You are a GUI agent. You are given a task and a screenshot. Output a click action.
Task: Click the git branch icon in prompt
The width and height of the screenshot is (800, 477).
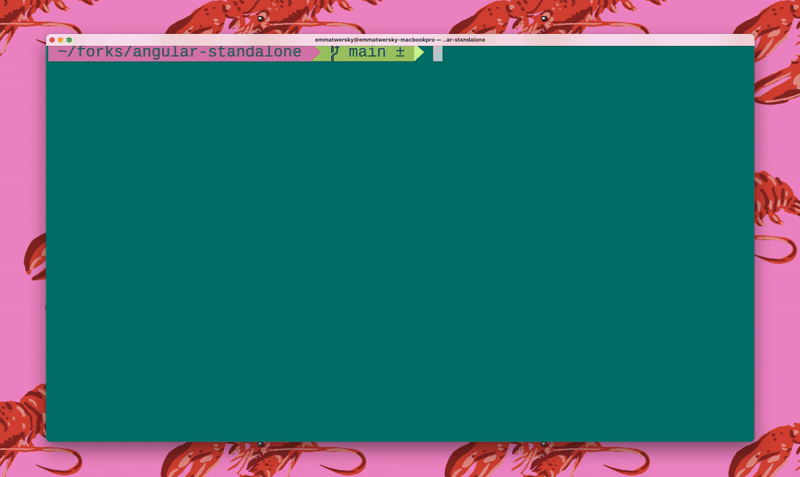(334, 53)
